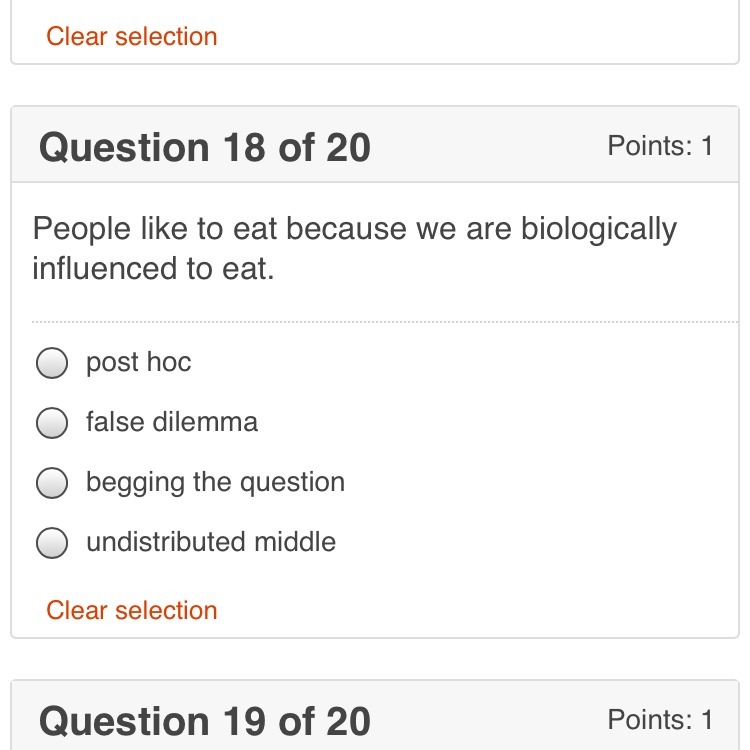Image resolution: width=750 pixels, height=750 pixels.
Task: Choose the 'false dilemma' radio option
Action: coord(52,423)
